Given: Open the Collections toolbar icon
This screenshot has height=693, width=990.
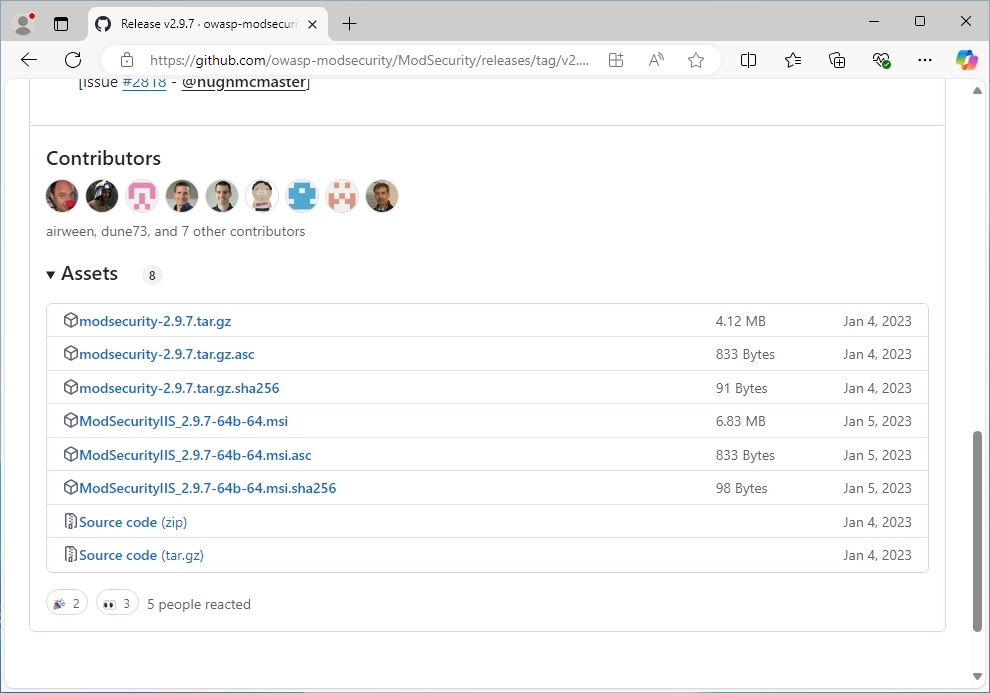Looking at the screenshot, I should tap(837, 60).
